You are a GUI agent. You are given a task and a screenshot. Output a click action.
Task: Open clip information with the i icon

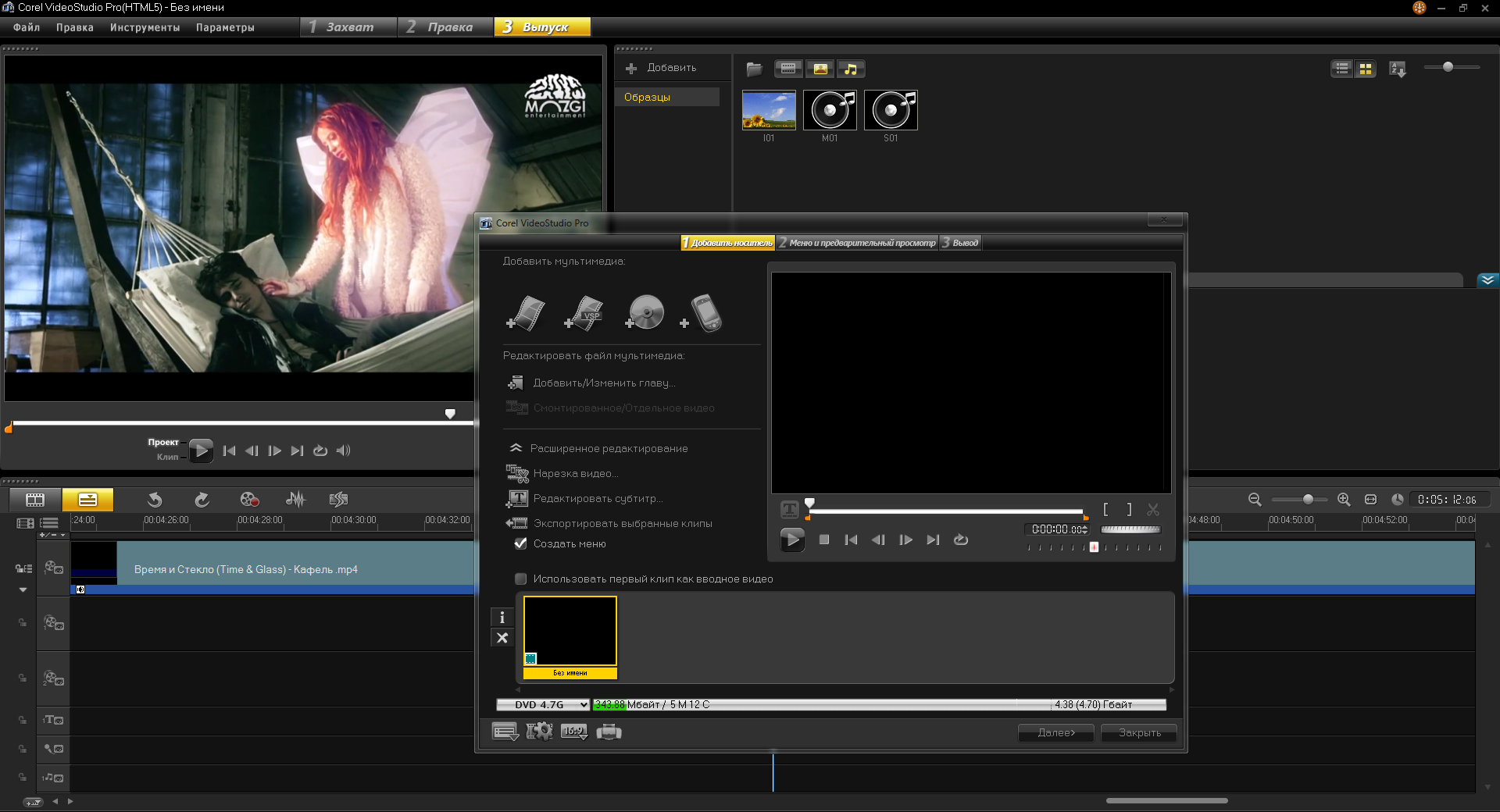click(x=502, y=618)
